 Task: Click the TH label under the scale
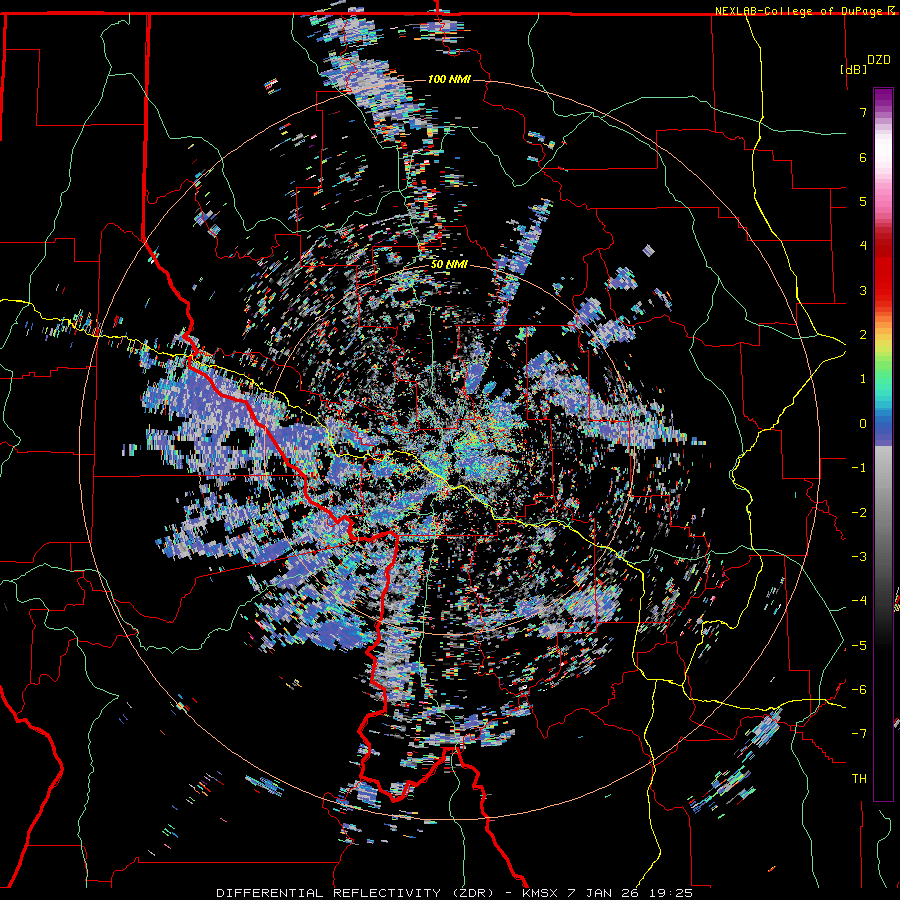[x=859, y=778]
